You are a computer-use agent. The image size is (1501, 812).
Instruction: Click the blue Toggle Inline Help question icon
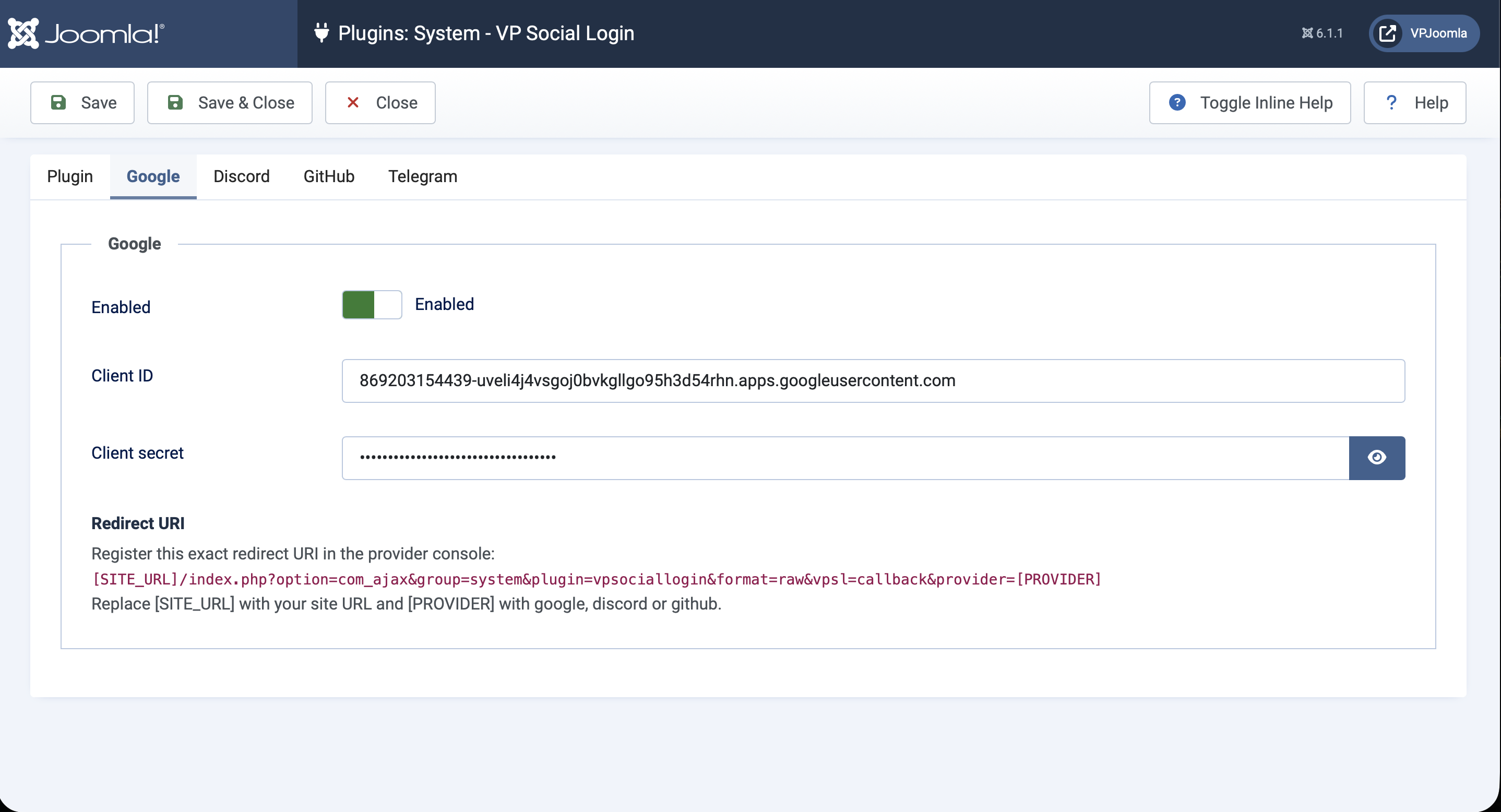[x=1177, y=102]
